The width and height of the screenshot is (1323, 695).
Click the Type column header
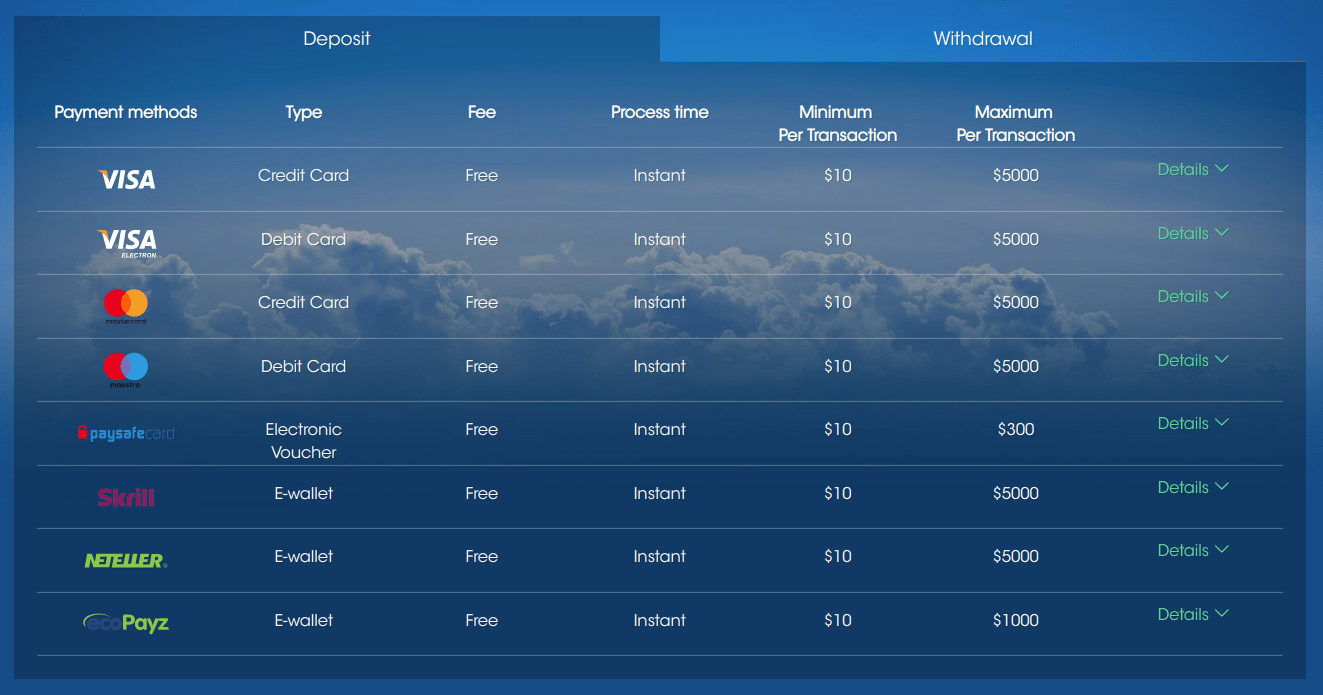[304, 112]
